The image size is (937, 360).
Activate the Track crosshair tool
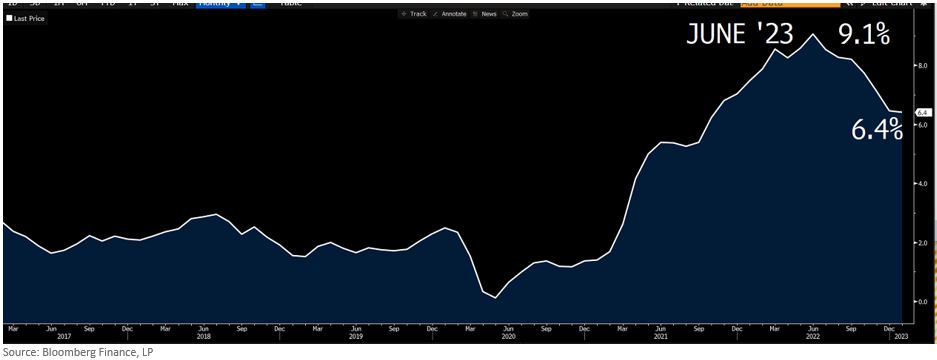click(414, 14)
